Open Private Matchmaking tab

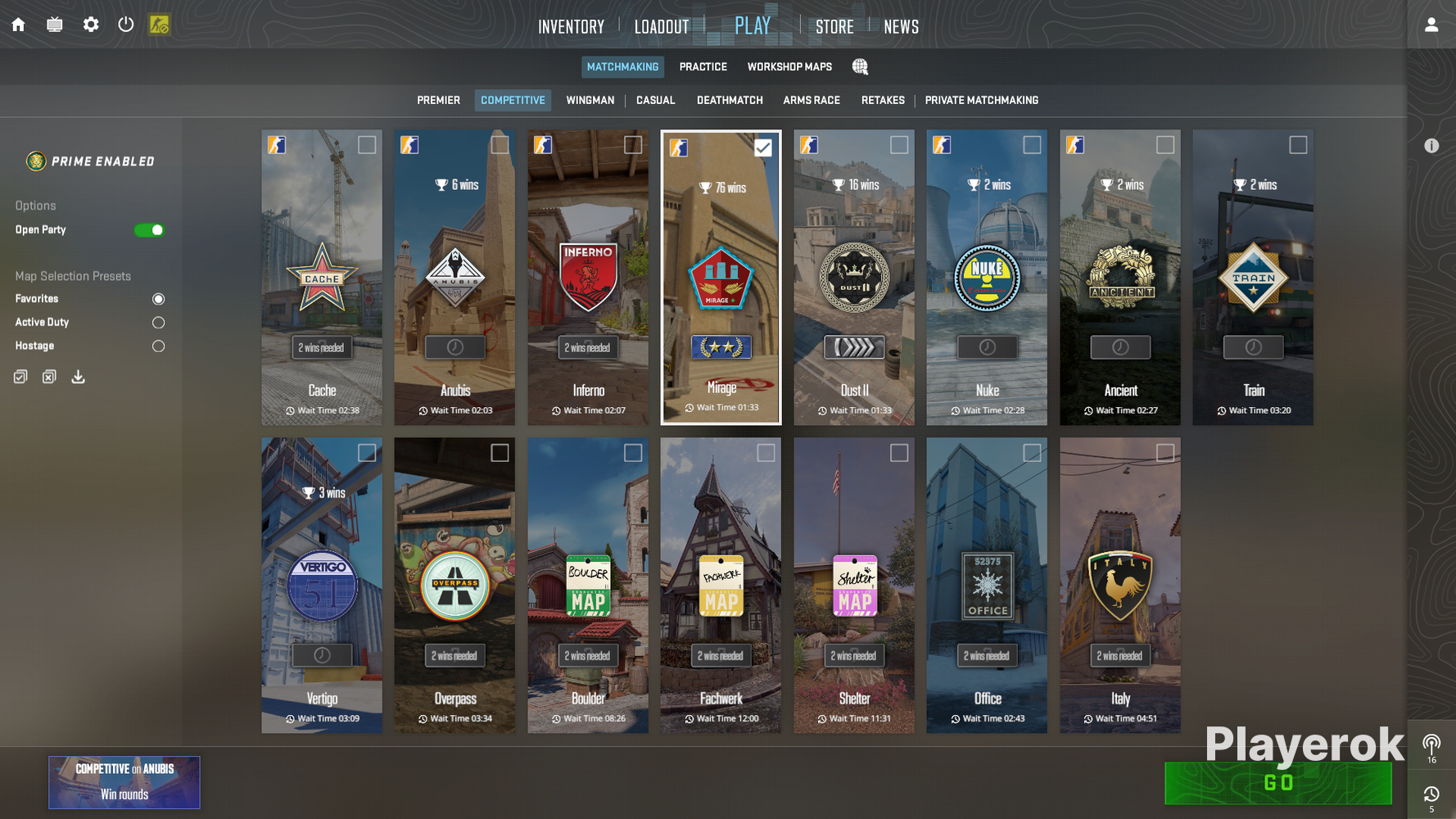click(x=981, y=101)
